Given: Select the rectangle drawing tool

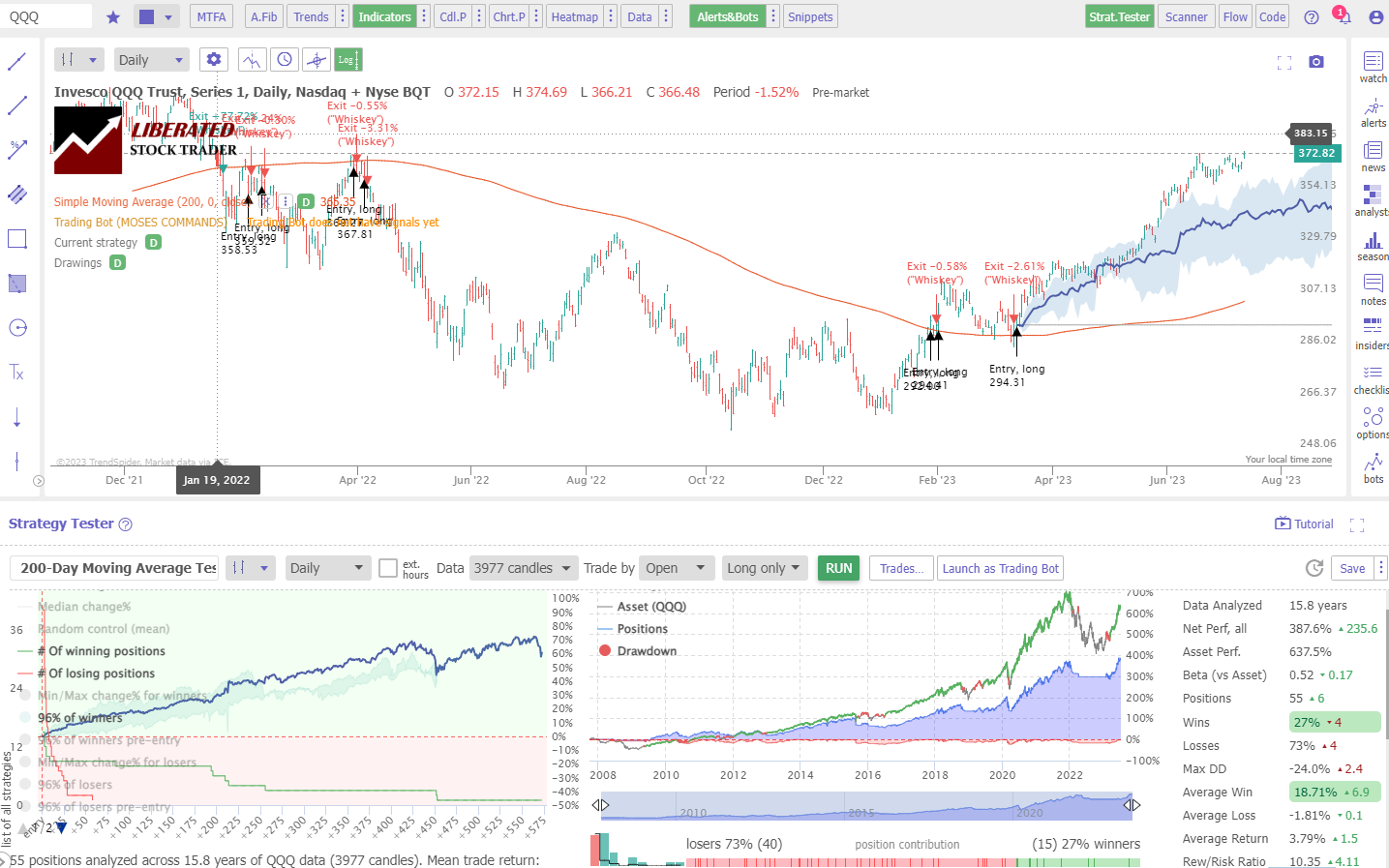Looking at the screenshot, I should click(17, 238).
